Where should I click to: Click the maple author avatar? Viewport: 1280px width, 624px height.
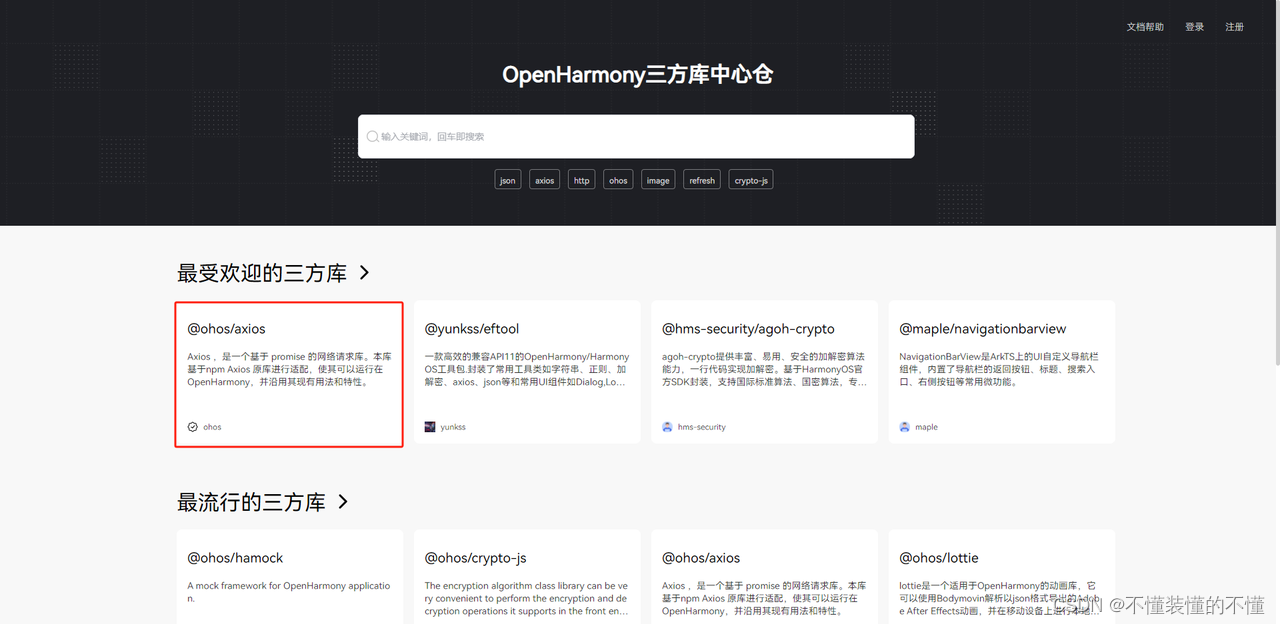click(904, 427)
